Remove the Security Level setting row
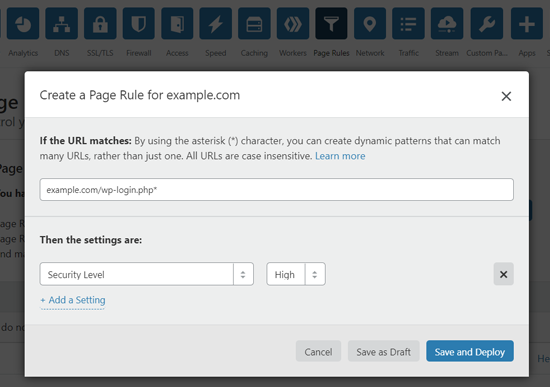This screenshot has width=550, height=387. click(x=504, y=274)
